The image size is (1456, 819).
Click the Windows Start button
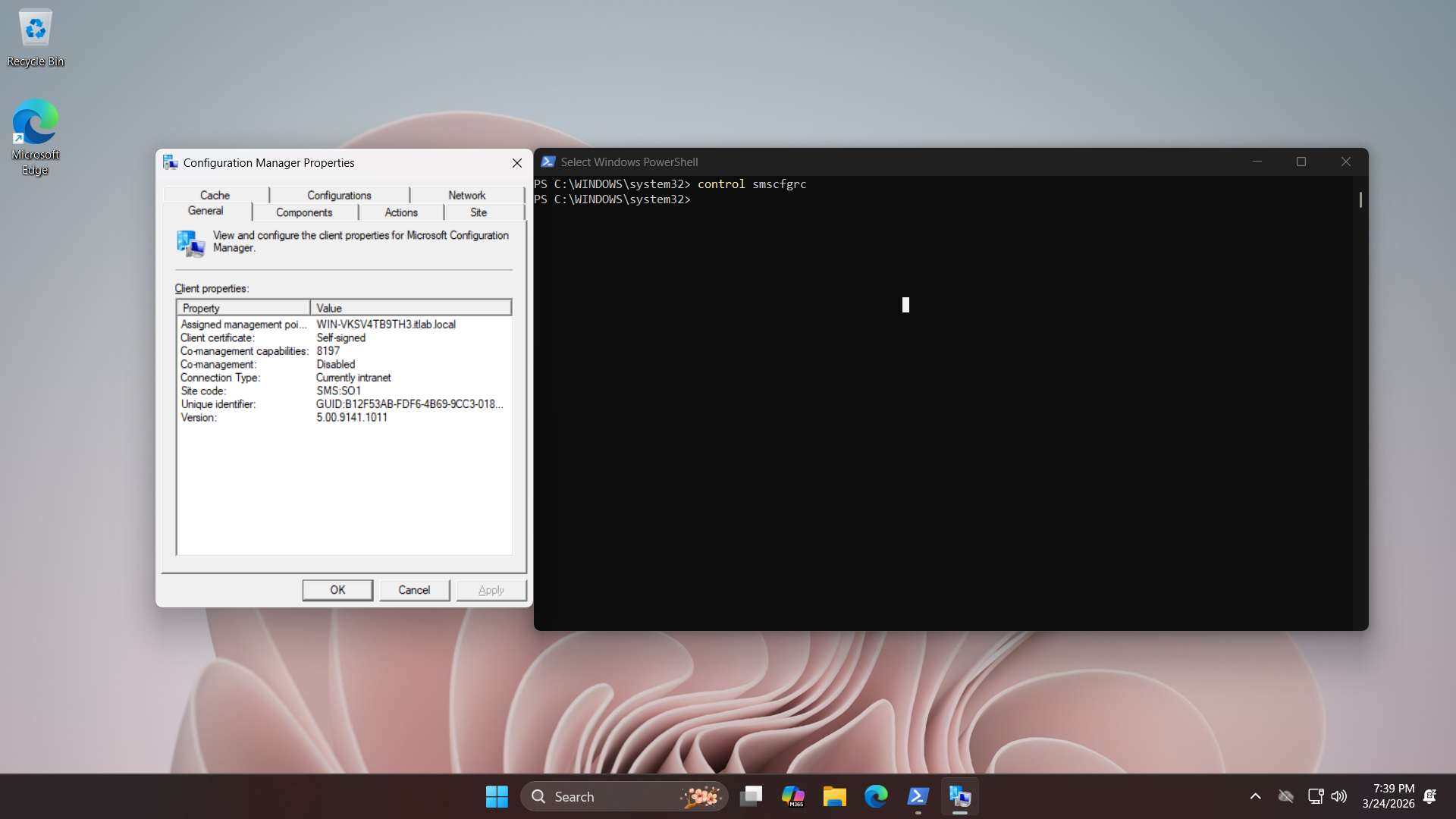tap(497, 796)
